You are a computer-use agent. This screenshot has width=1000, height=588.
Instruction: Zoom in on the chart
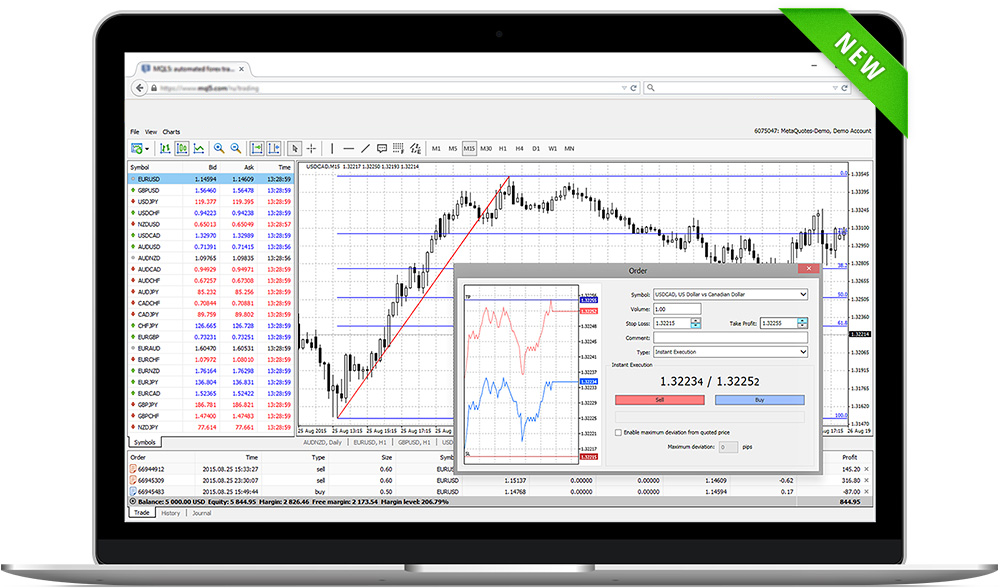tap(219, 149)
